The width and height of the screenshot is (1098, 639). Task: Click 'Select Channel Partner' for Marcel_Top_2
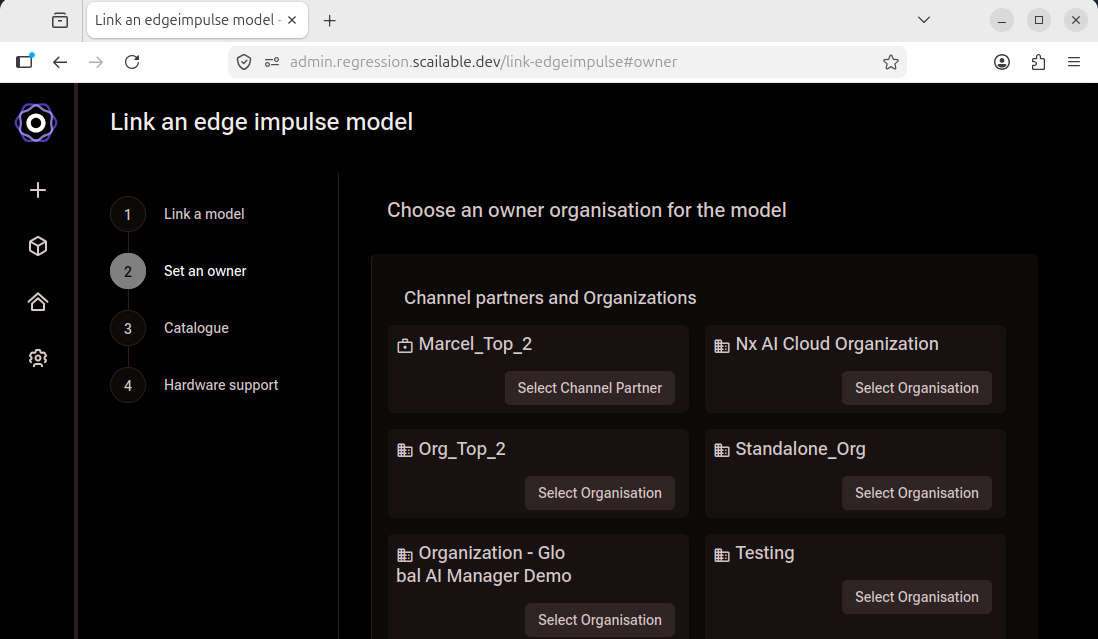click(x=590, y=388)
